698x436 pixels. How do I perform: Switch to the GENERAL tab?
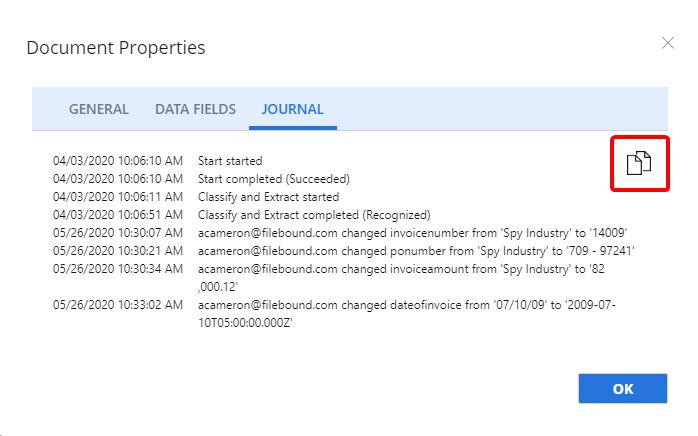[98, 109]
